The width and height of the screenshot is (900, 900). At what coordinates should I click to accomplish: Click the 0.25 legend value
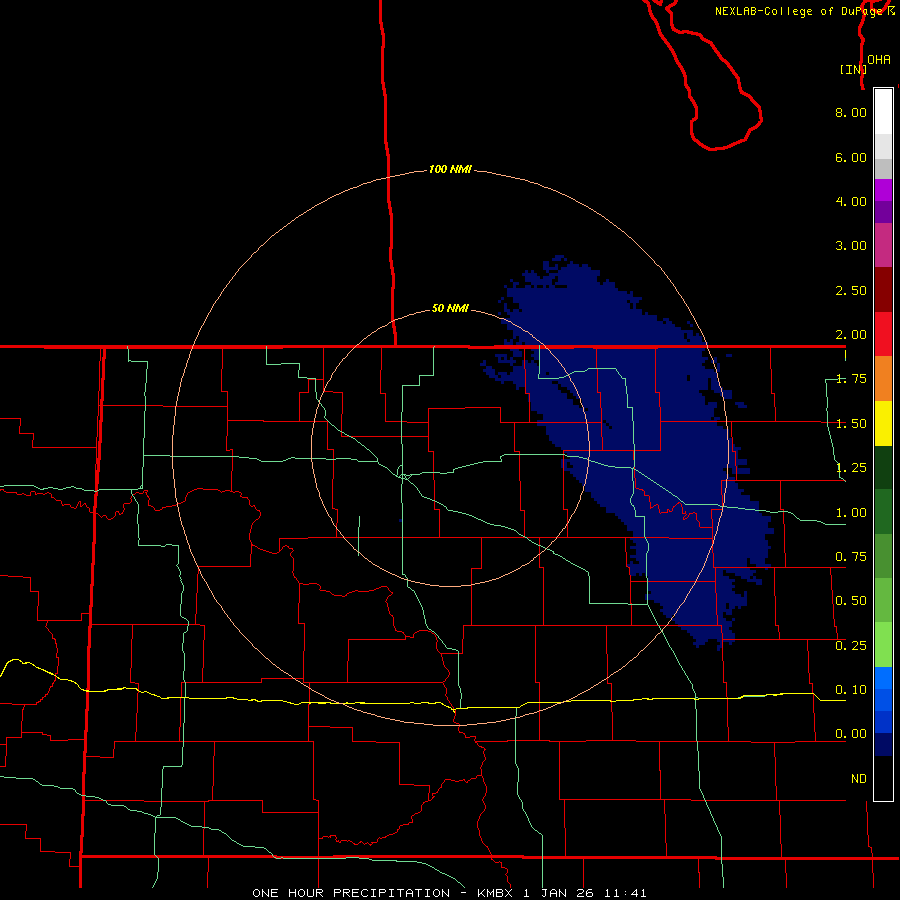pos(851,646)
